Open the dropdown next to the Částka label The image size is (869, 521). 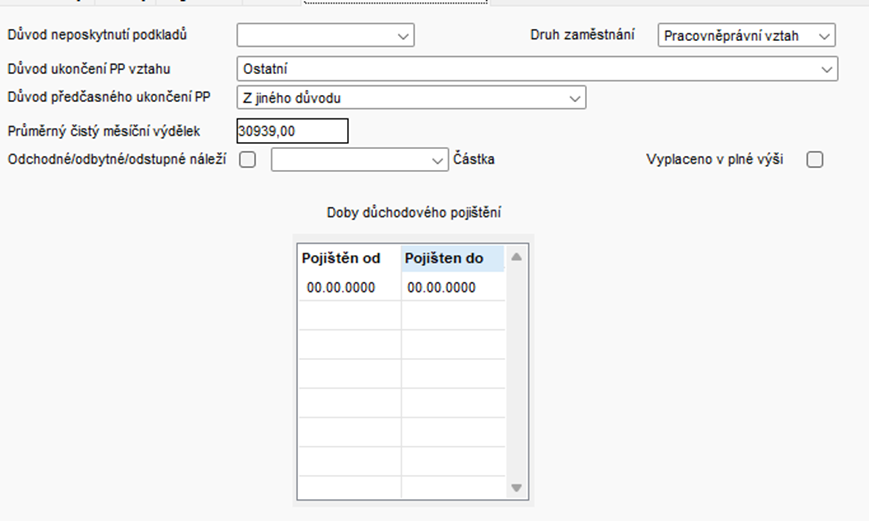tap(360, 160)
